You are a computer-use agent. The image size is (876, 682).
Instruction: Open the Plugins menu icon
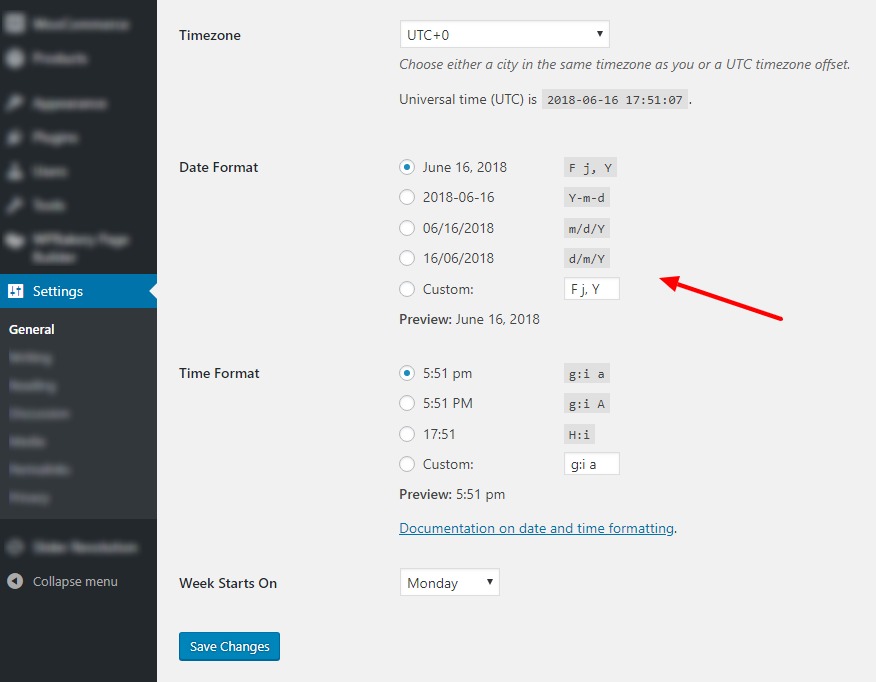coord(16,138)
